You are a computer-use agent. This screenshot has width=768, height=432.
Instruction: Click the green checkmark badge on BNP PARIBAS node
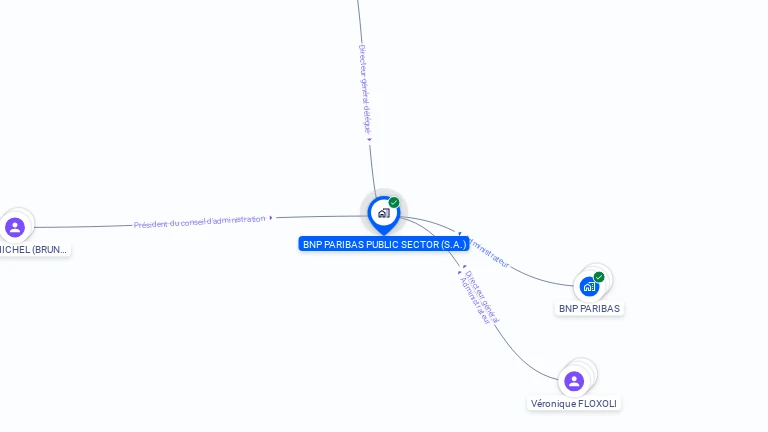pyautogui.click(x=599, y=277)
